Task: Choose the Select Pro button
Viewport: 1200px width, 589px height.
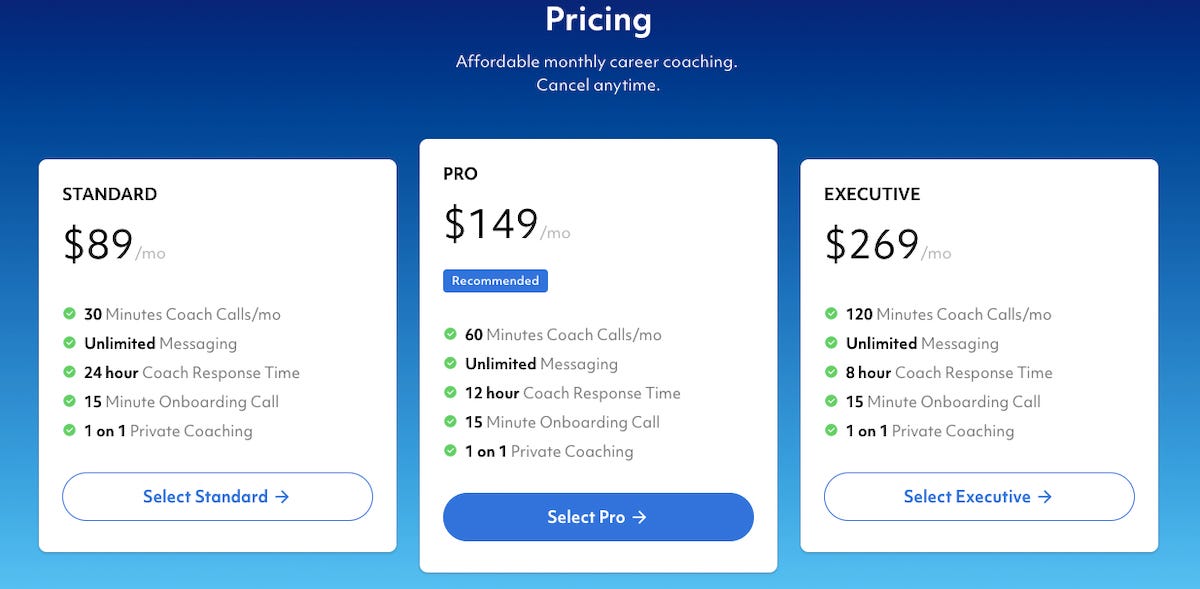Action: pos(598,517)
